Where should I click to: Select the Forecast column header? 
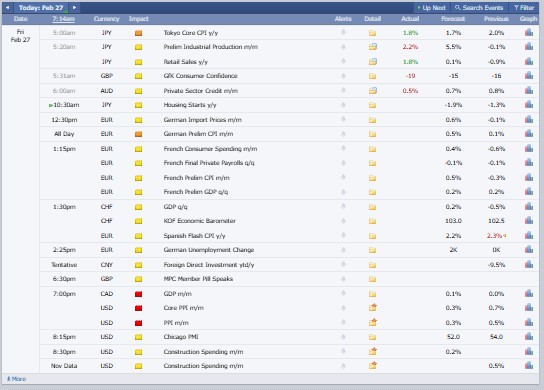[453, 19]
